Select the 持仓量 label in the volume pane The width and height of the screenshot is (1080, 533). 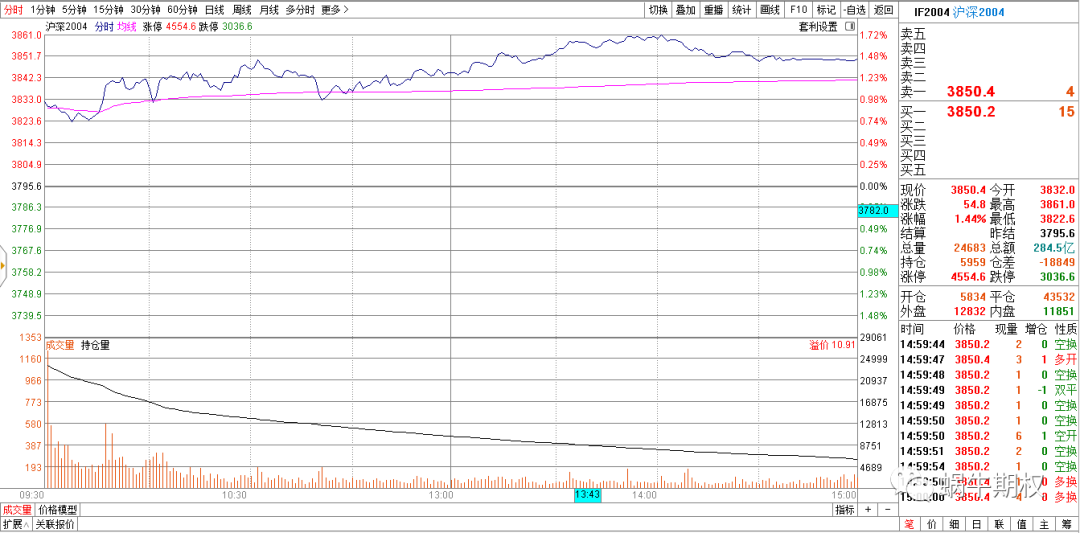click(95, 345)
